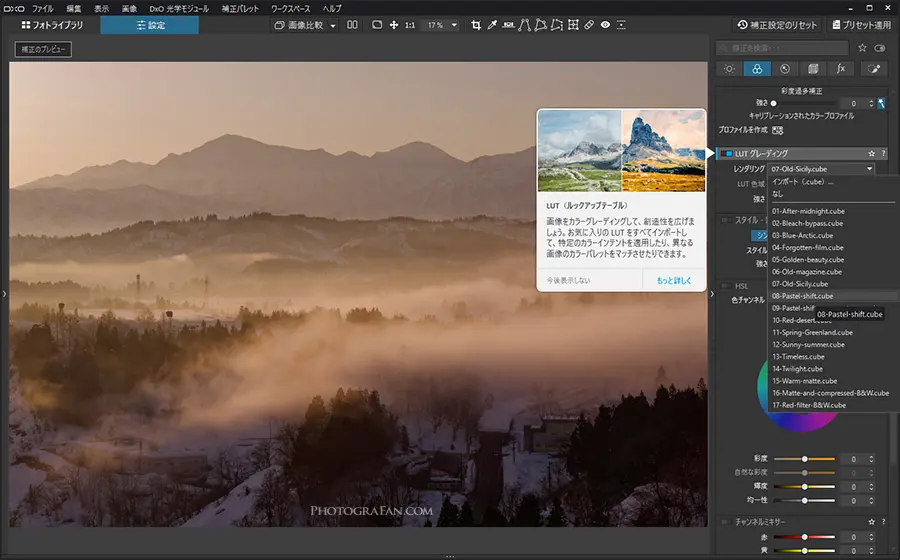Expand the left panel arrow
Screen dimensions: 900x560
click(4, 294)
